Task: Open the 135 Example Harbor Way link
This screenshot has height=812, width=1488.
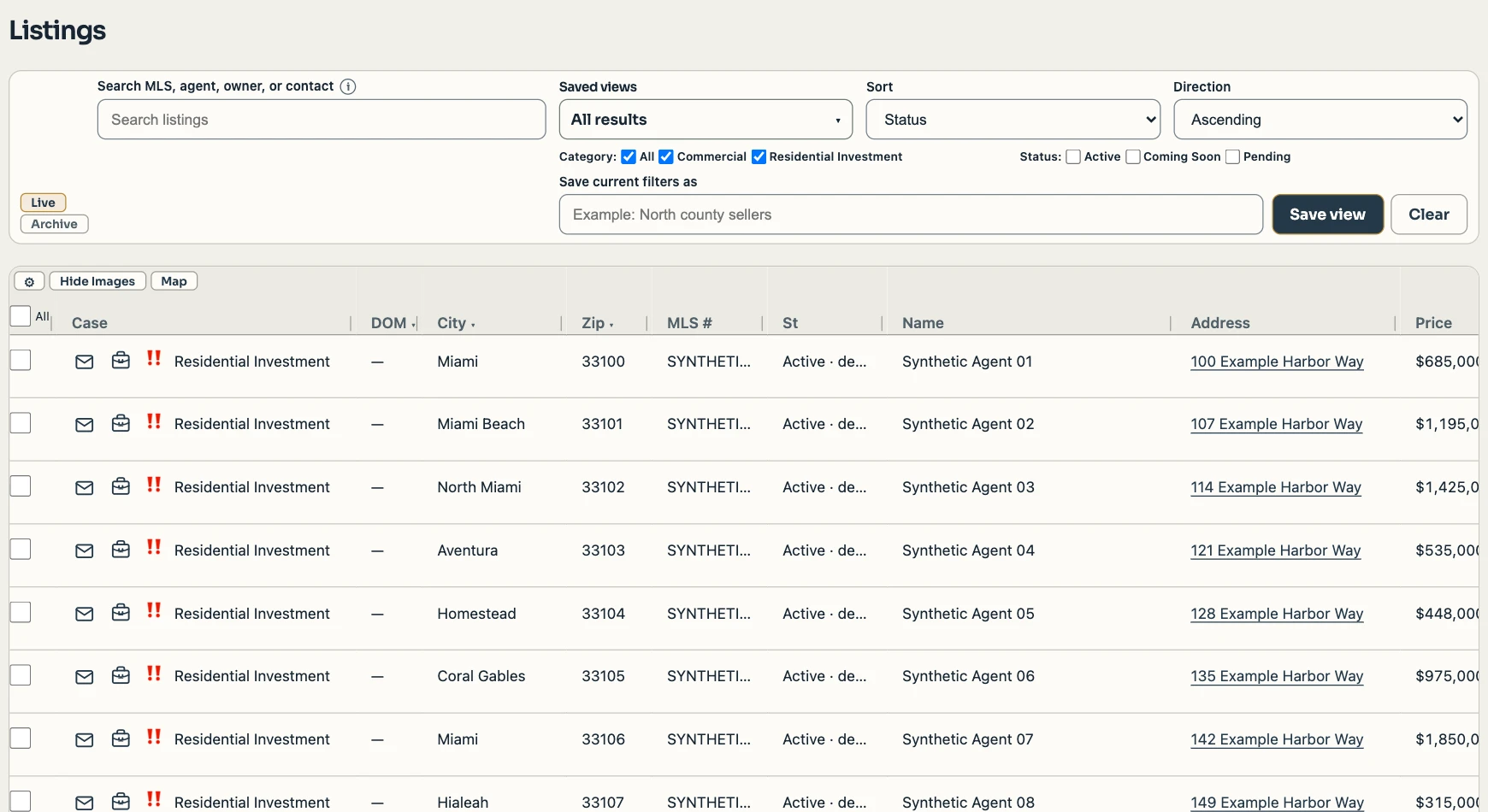Action: pyautogui.click(x=1277, y=676)
